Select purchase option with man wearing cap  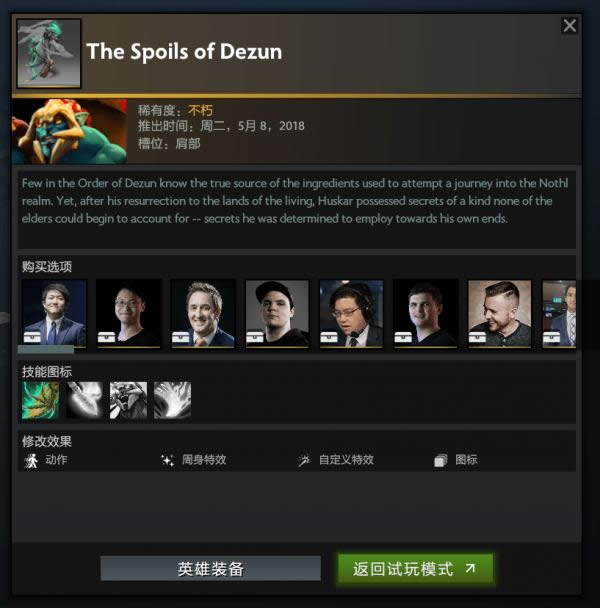[x=277, y=313]
